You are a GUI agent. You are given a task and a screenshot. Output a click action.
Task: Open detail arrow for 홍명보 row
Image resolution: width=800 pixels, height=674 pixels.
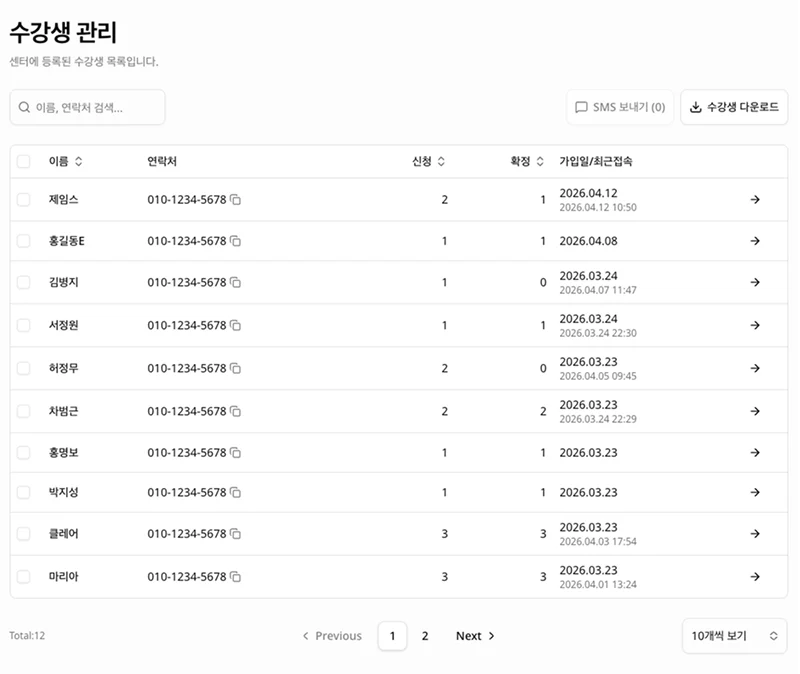(755, 453)
